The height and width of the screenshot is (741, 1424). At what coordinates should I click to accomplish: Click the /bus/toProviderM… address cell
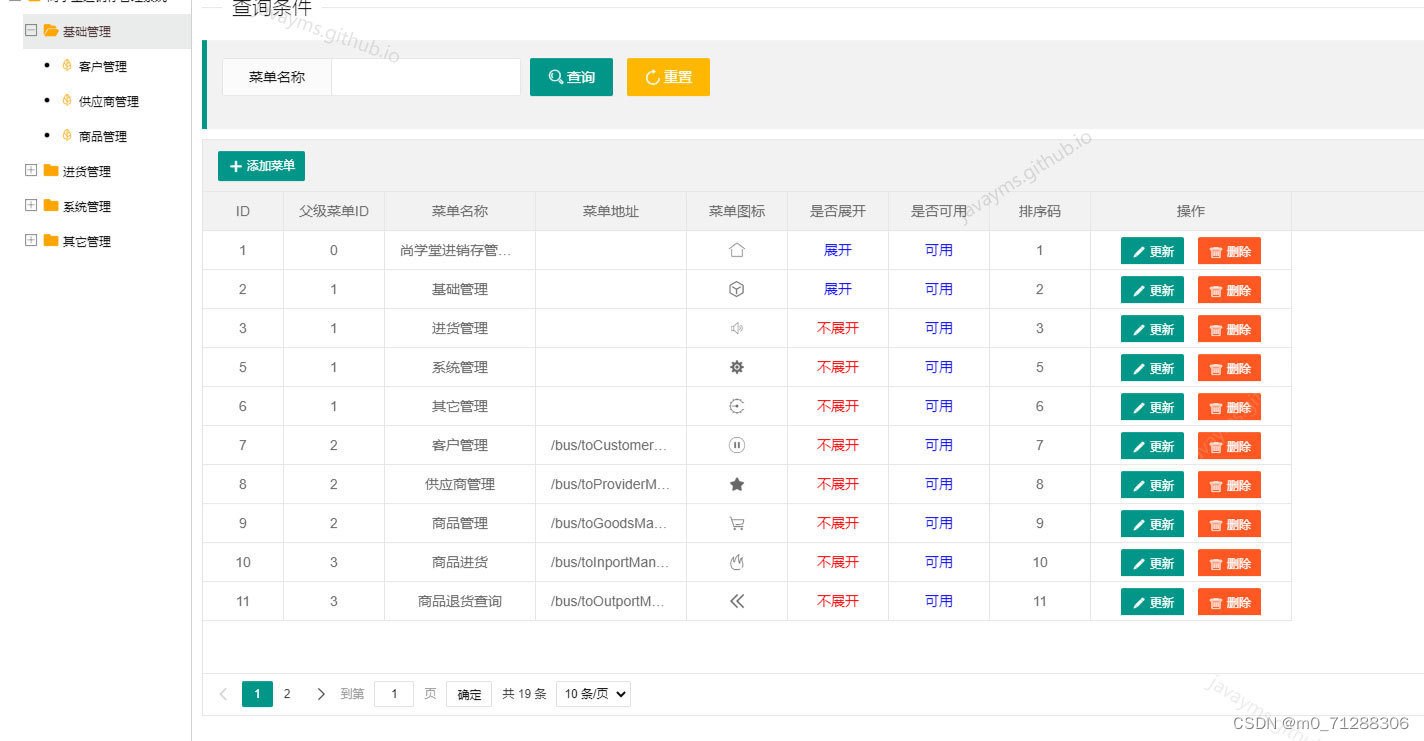point(610,484)
